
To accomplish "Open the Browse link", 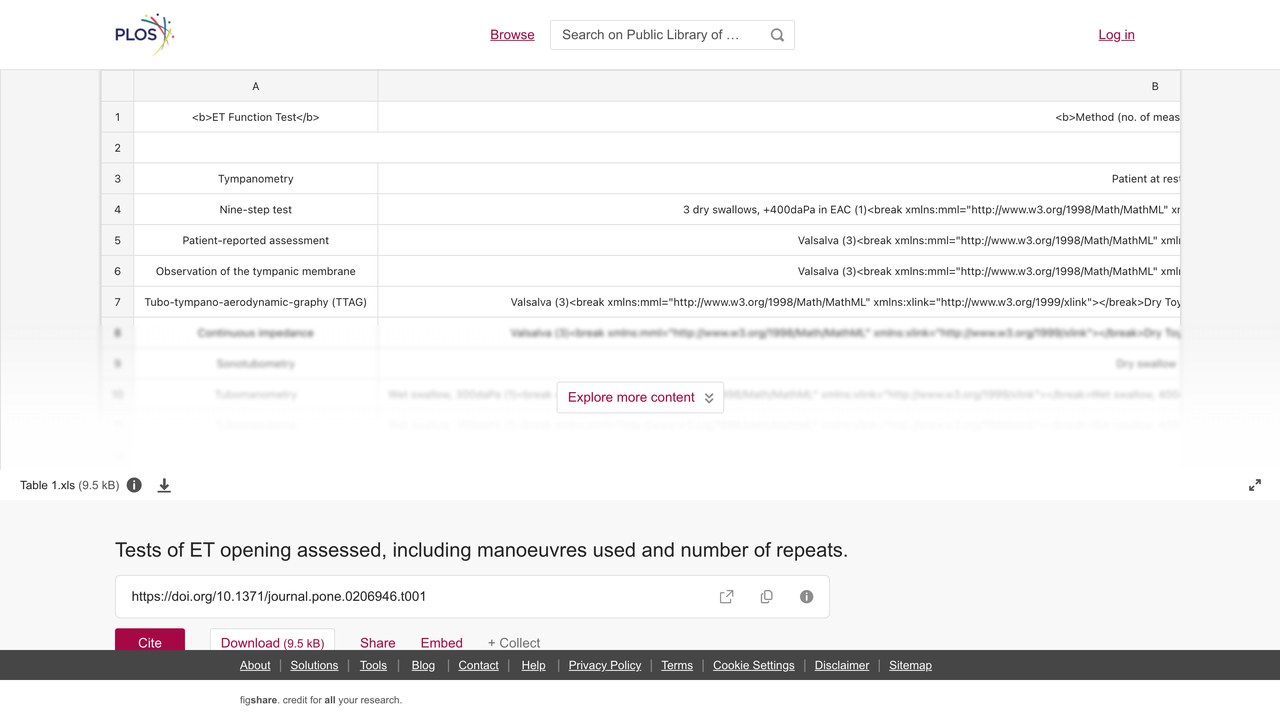I will (512, 35).
